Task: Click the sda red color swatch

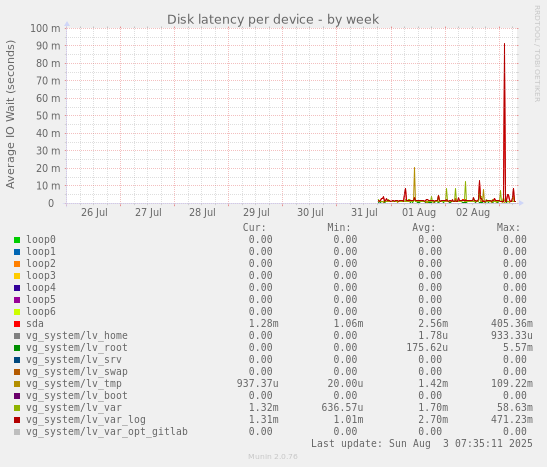Action: point(17,324)
